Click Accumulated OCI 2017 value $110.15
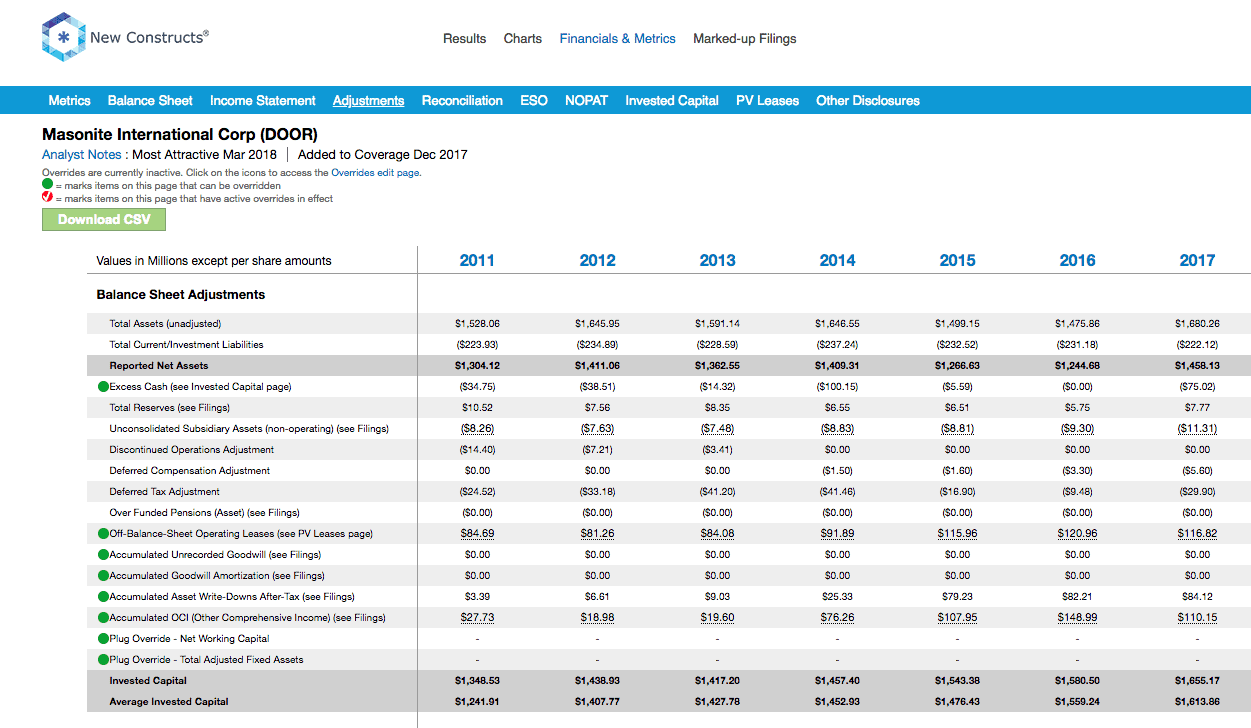 [1197, 618]
